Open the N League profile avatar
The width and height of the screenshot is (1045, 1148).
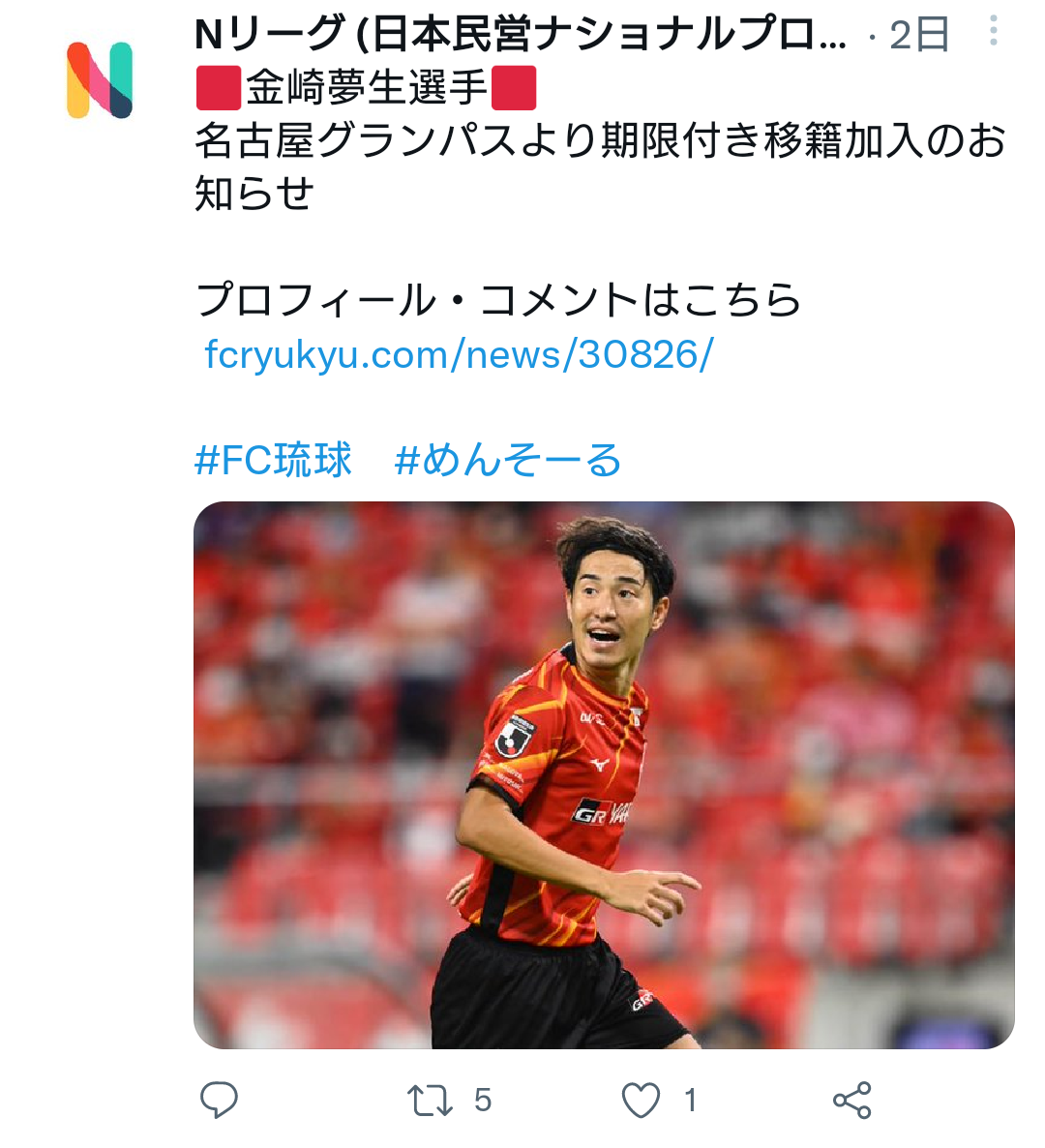[x=100, y=79]
